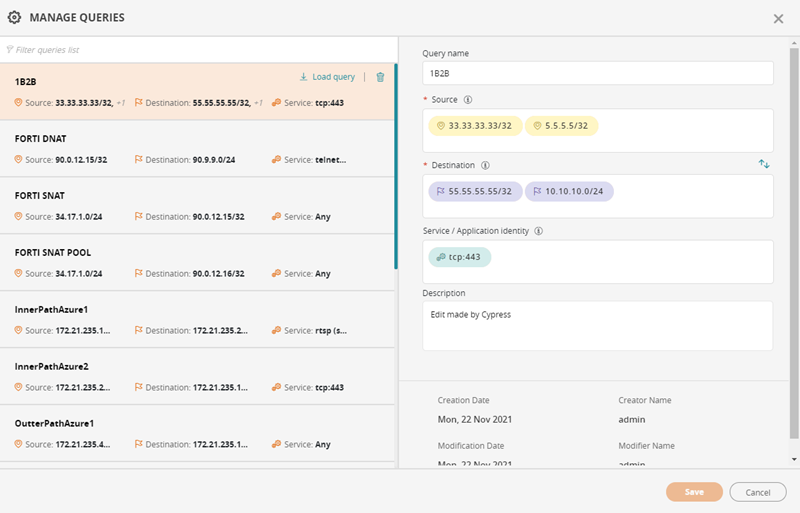Viewport: 800px width, 513px height.
Task: Click the right panel vertical scrollbar
Action: [x=794, y=250]
